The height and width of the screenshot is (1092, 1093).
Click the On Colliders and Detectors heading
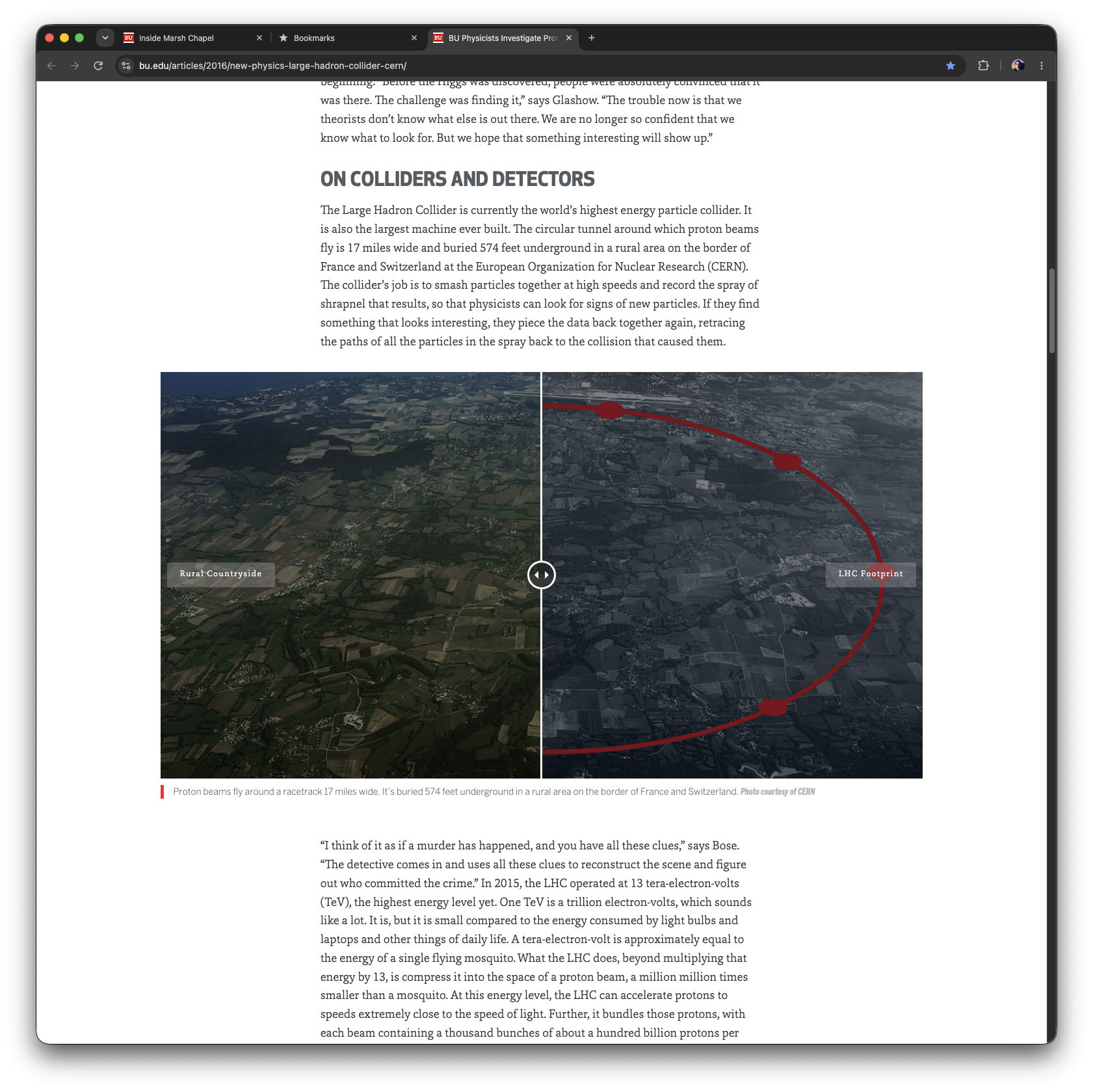(458, 179)
